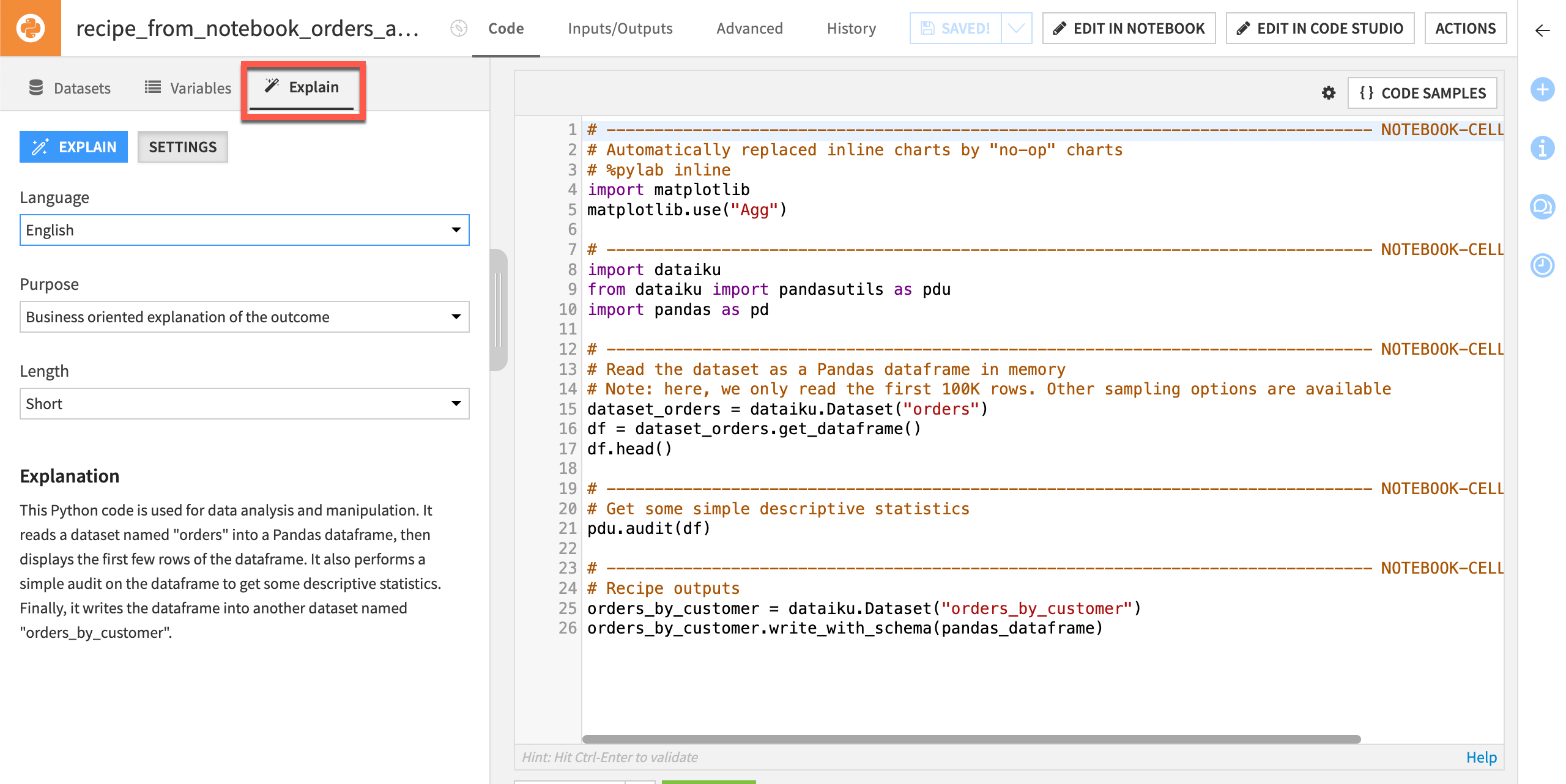Image resolution: width=1566 pixels, height=784 pixels.
Task: Open CODE SAMPLES
Action: tap(1422, 93)
